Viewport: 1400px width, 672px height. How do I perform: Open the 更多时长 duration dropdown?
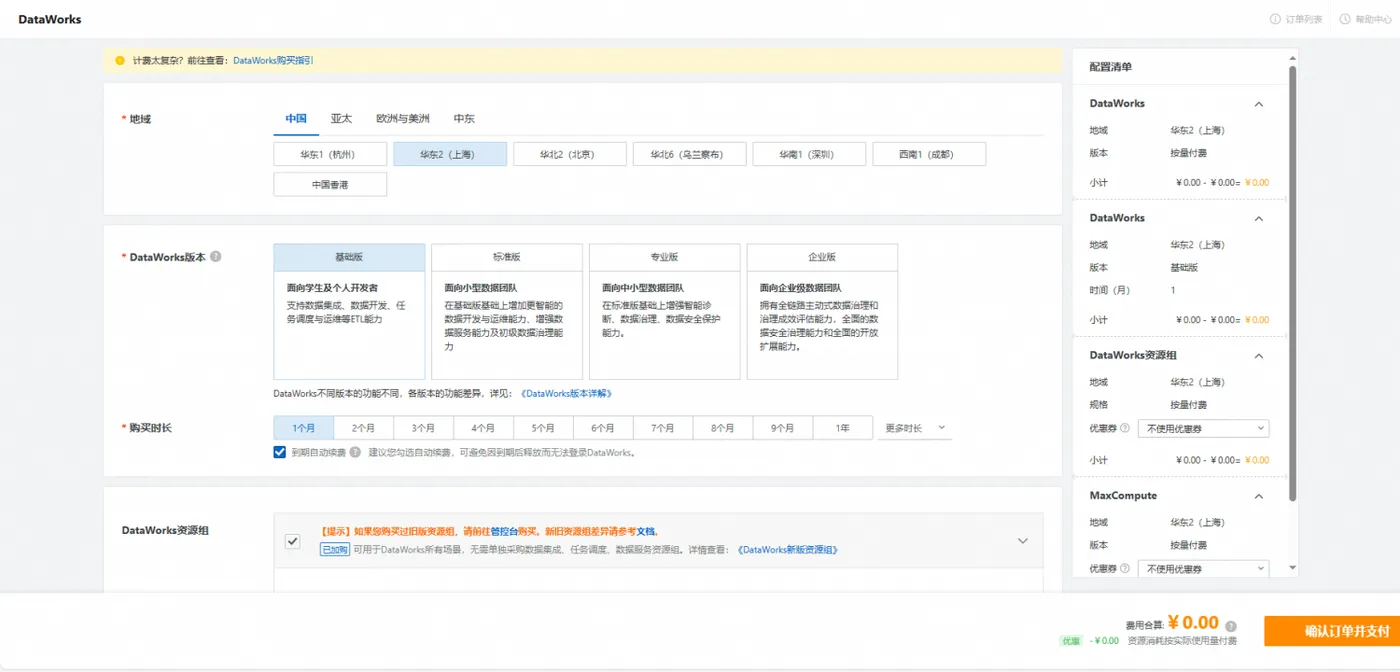click(914, 428)
